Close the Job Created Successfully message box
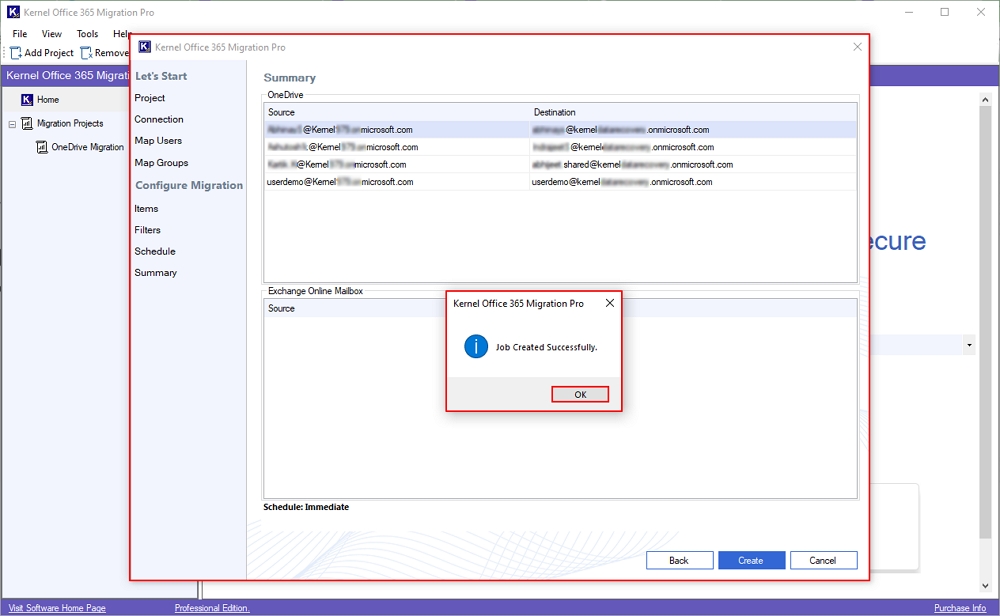Screen dimensions: 1000x616 point(610,303)
